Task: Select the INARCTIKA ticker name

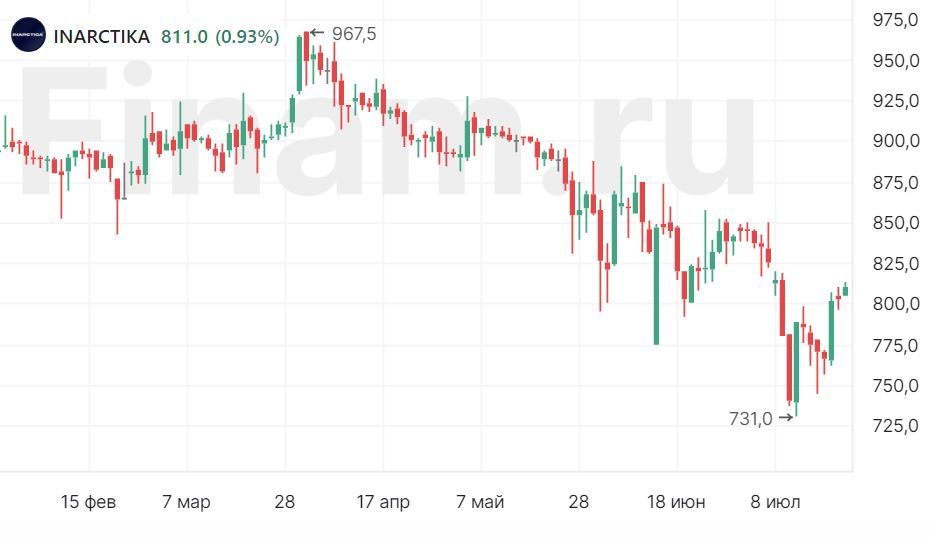Action: [102, 37]
